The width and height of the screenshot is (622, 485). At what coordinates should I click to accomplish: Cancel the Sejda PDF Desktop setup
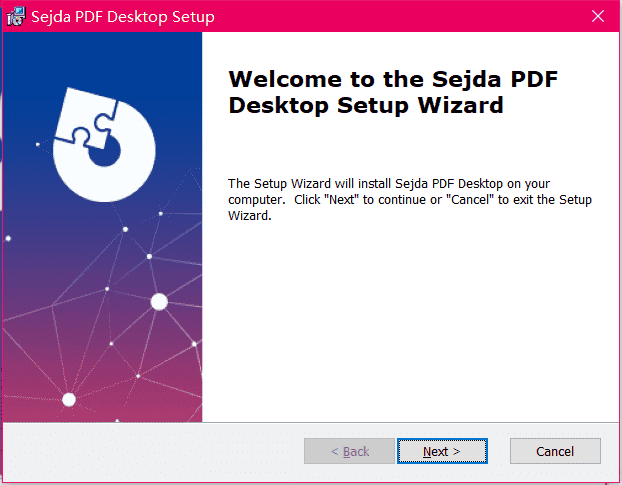[x=555, y=451]
